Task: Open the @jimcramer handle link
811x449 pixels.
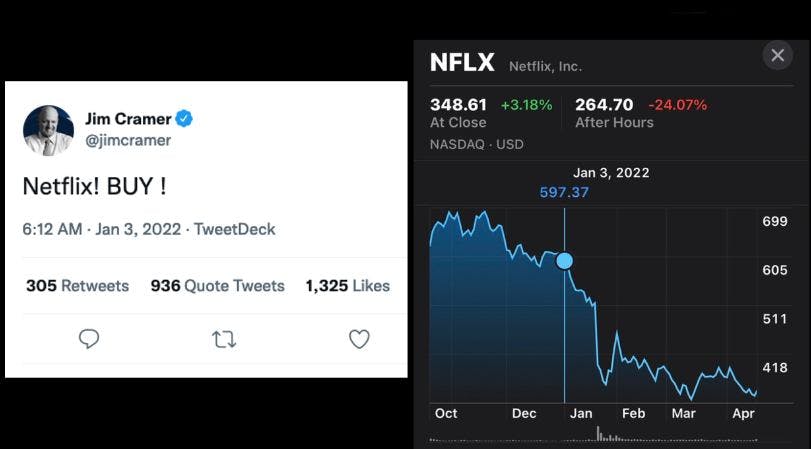Action: [128, 141]
